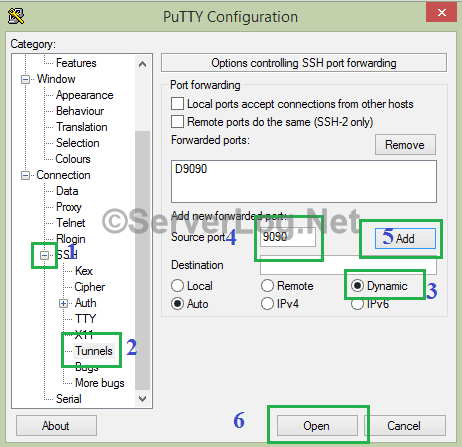
Task: Collapse the SSH tree node
Action: coord(44,255)
